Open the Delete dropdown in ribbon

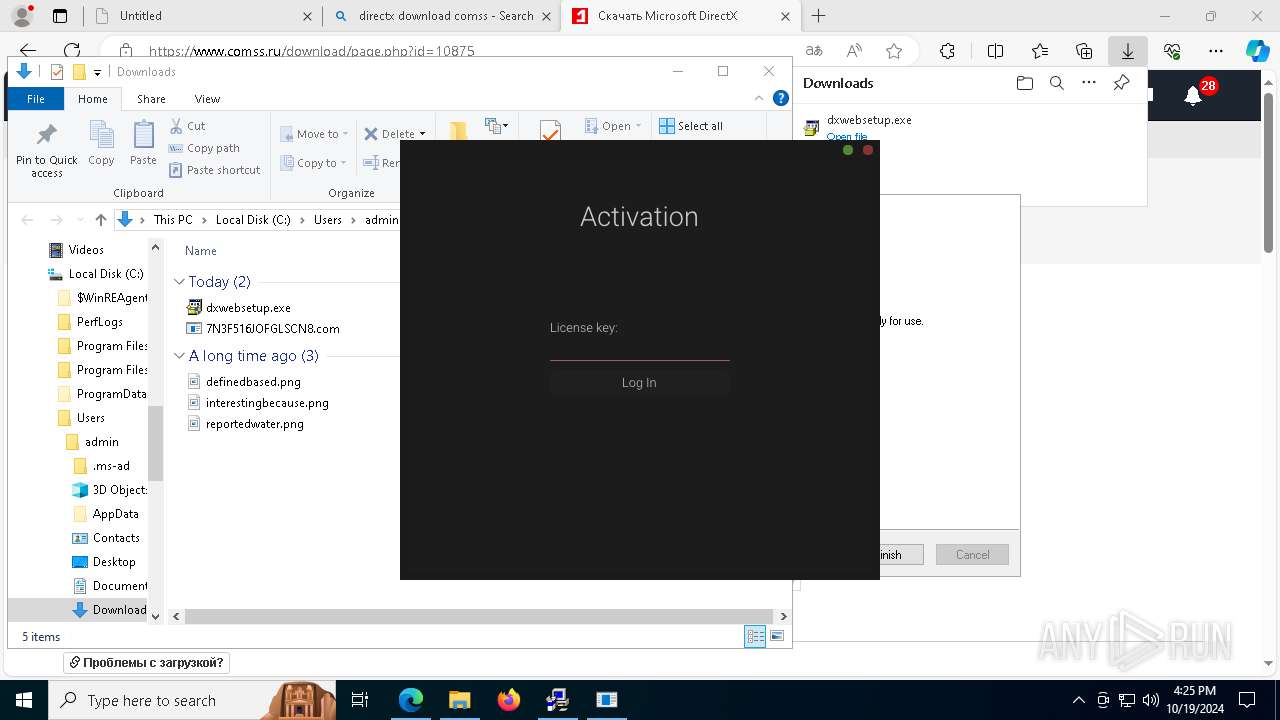394,134
